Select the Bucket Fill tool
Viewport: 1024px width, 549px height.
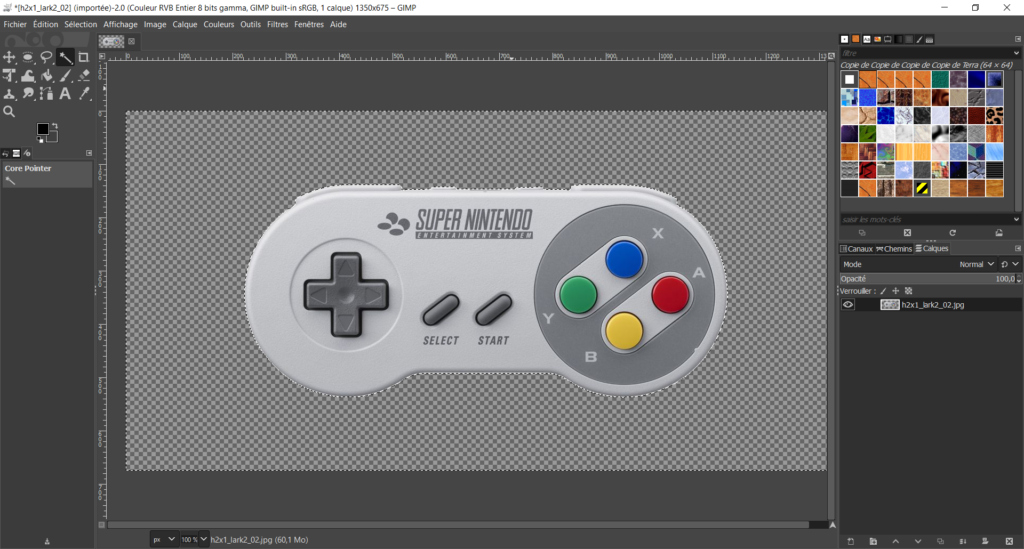click(x=46, y=76)
